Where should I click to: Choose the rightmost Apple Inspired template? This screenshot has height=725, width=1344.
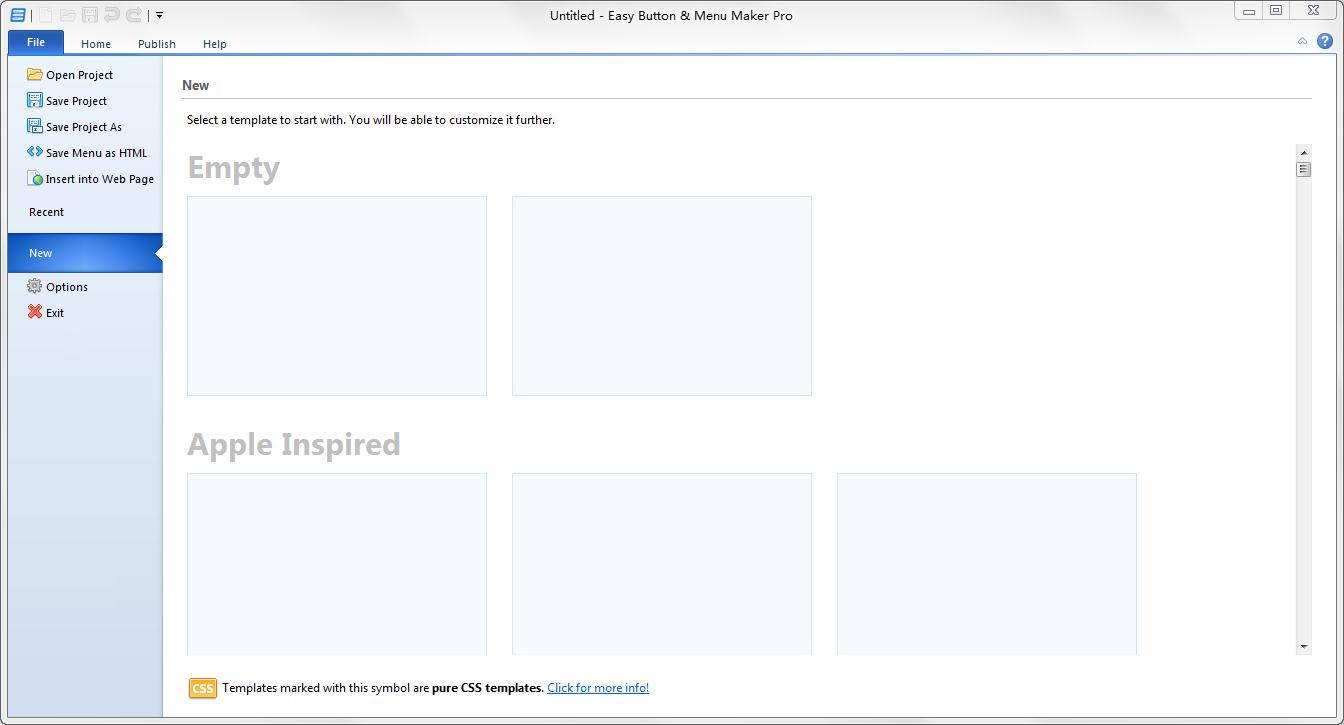987,564
